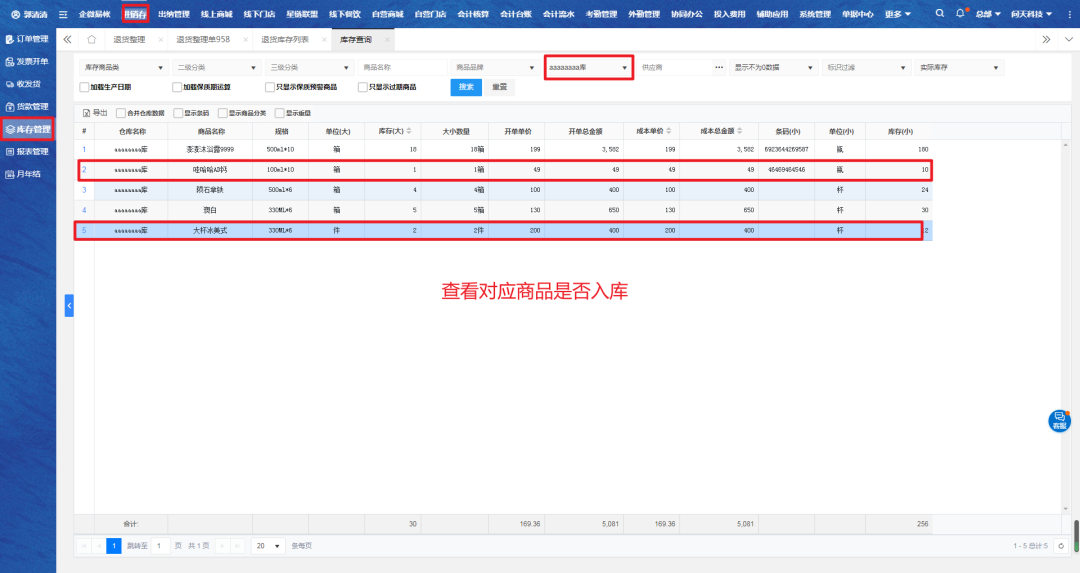The width and height of the screenshot is (1080, 573).
Task: Open 报表管理 in the left sidebar
Action: (28, 152)
